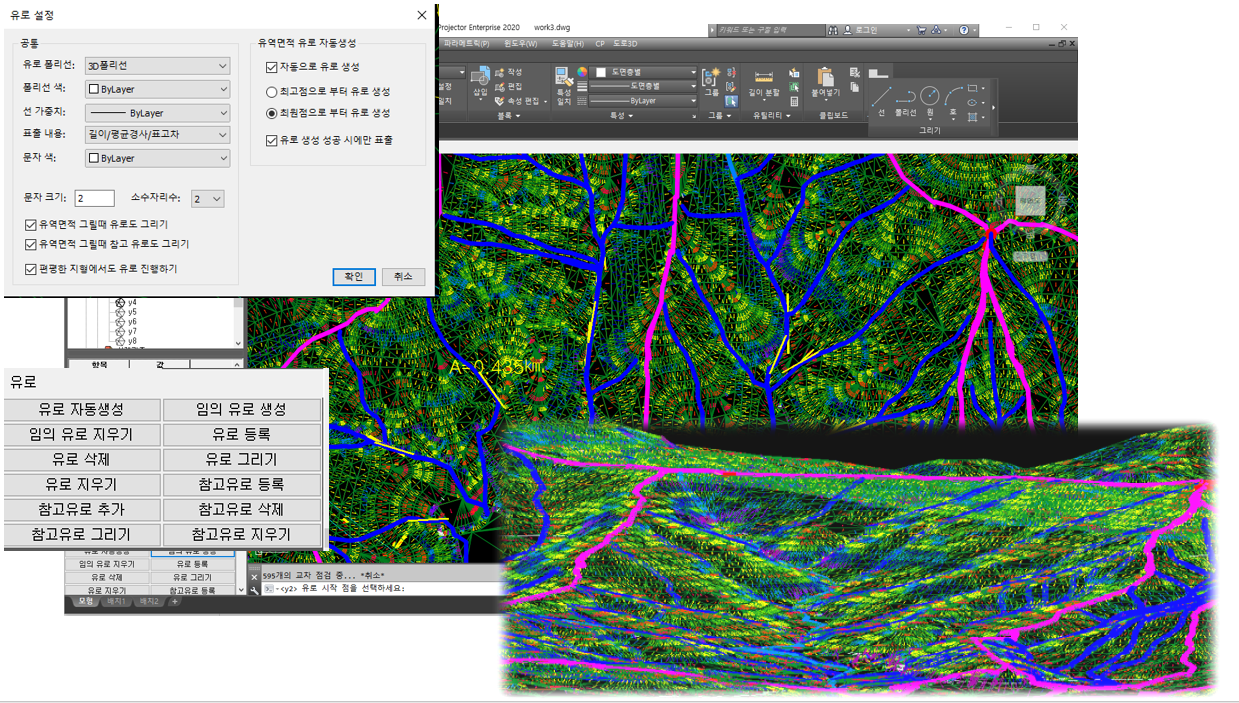Toggle 유로 생성 성공 시에만 표출 checkbox

[272, 141]
